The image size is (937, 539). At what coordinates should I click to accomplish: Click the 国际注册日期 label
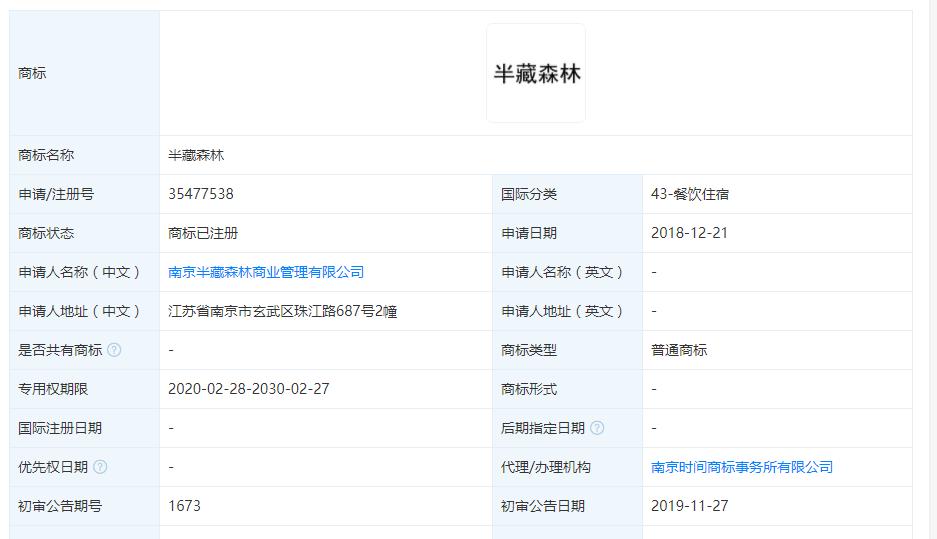tap(60, 428)
